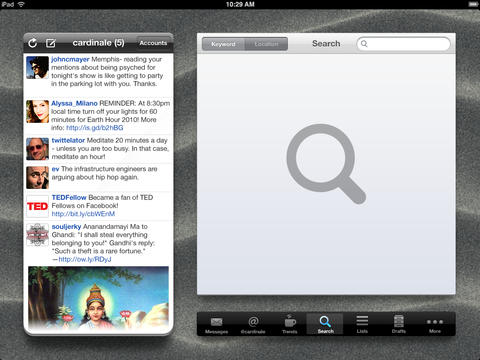Click the souljerky username link
480x360 pixels.
tap(66, 227)
